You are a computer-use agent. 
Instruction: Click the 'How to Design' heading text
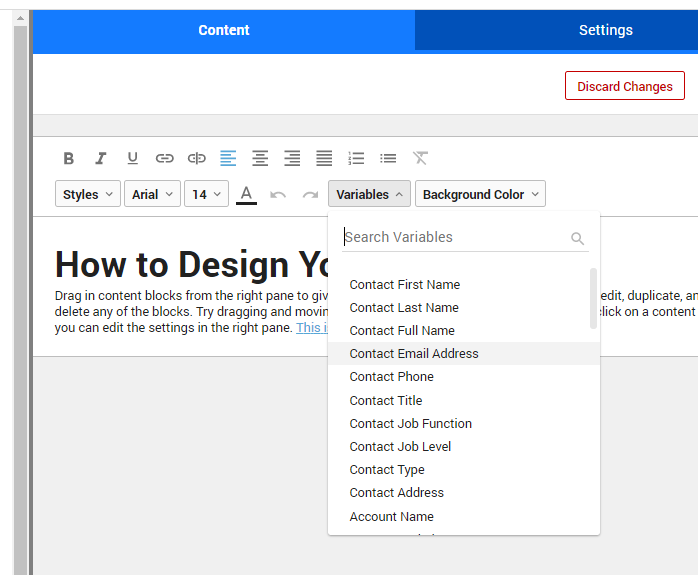[191, 264]
